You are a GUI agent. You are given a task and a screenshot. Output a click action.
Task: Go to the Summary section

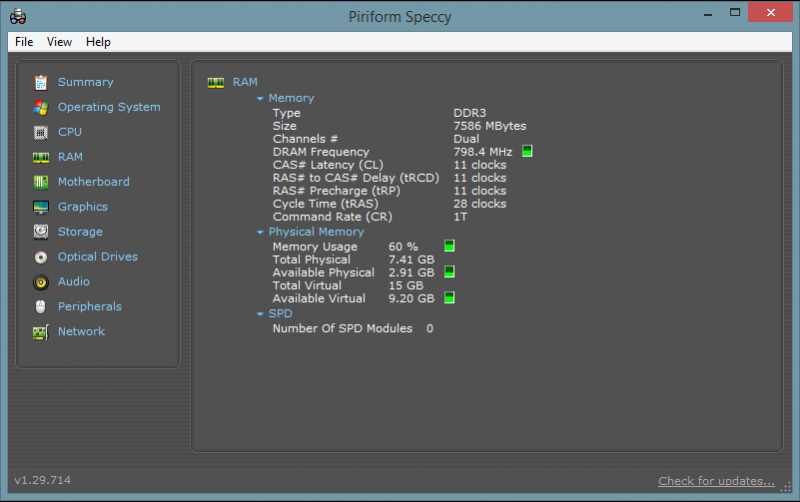click(x=86, y=82)
